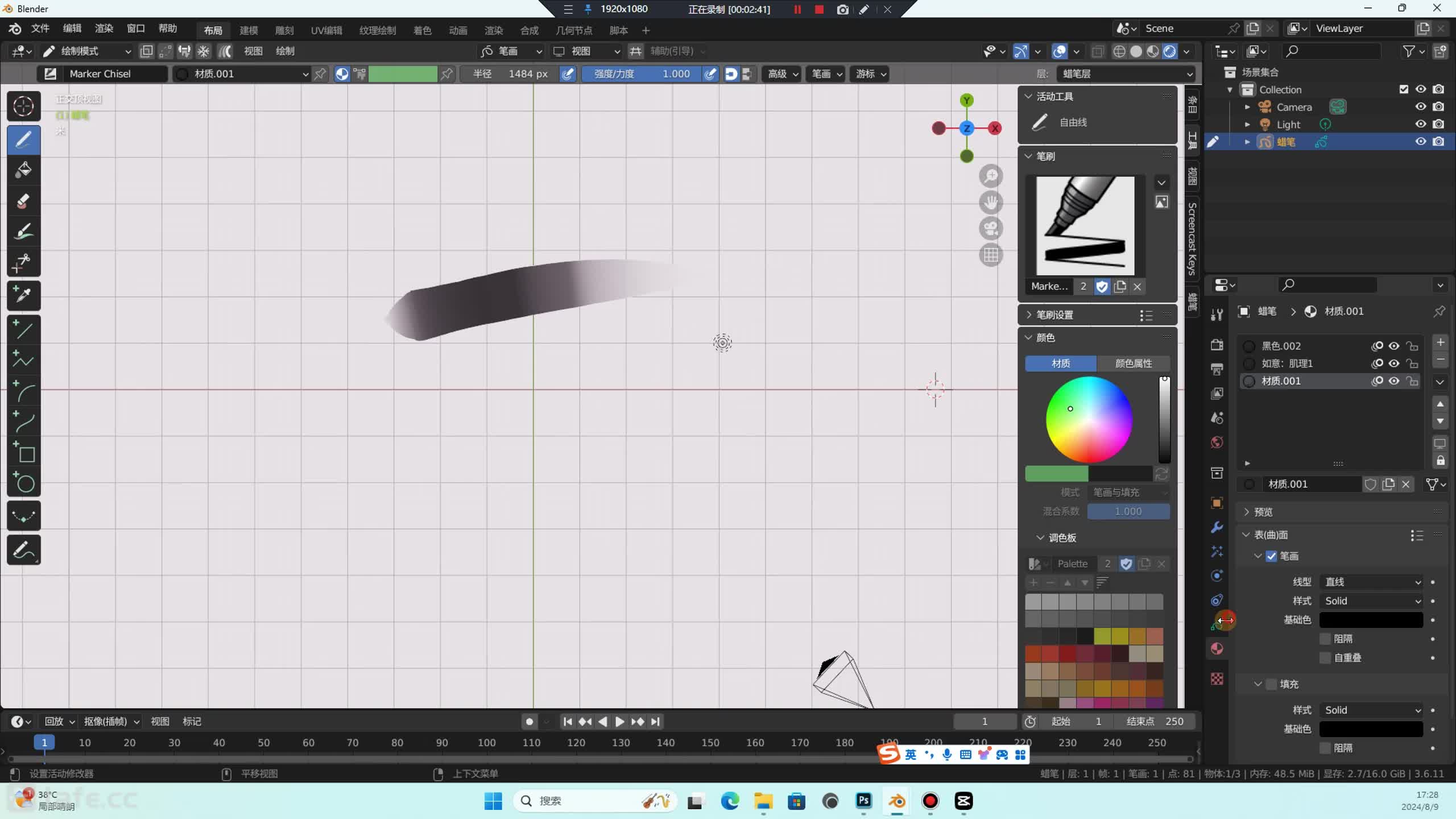1456x819 pixels.
Task: Switch to the 建模 workspace tab
Action: [x=249, y=30]
